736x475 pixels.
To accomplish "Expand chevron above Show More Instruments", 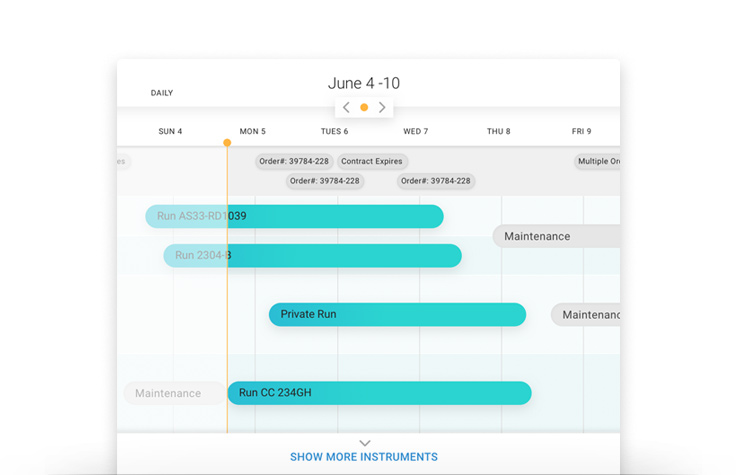I will pyautogui.click(x=364, y=443).
